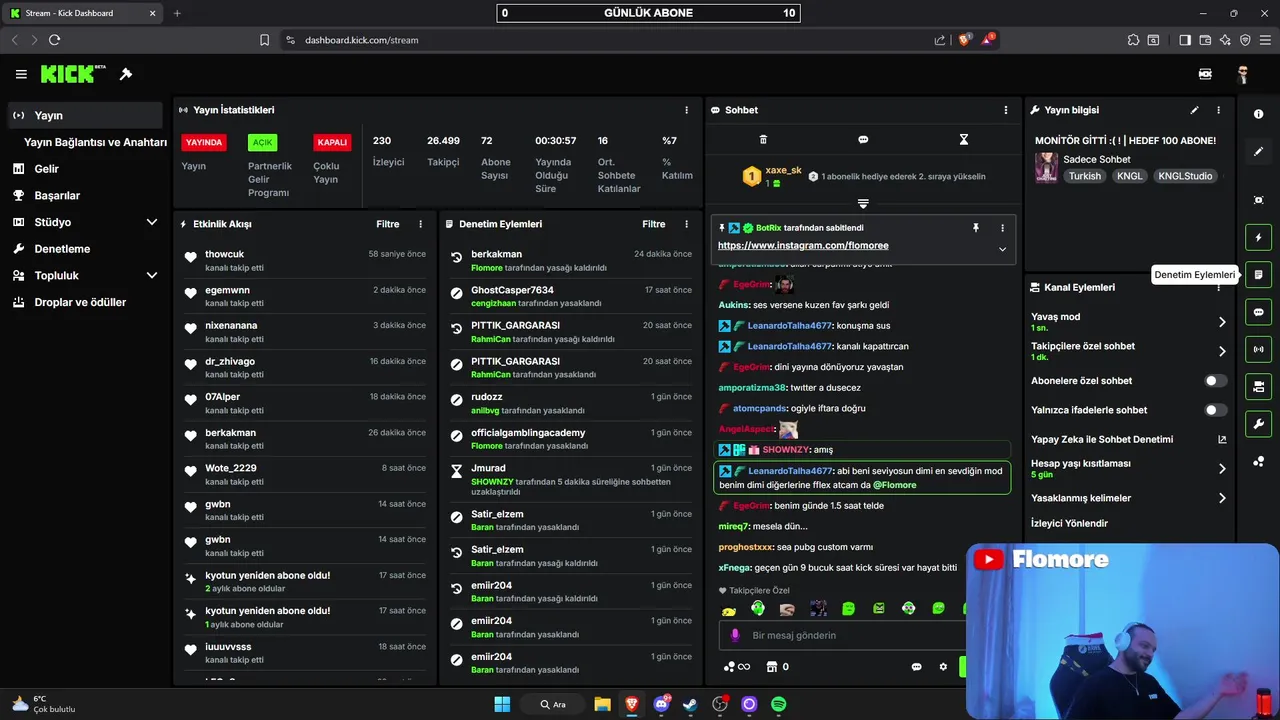The image size is (1280, 720).
Task: Open Yayın stream page in sidebar
Action: point(84,115)
